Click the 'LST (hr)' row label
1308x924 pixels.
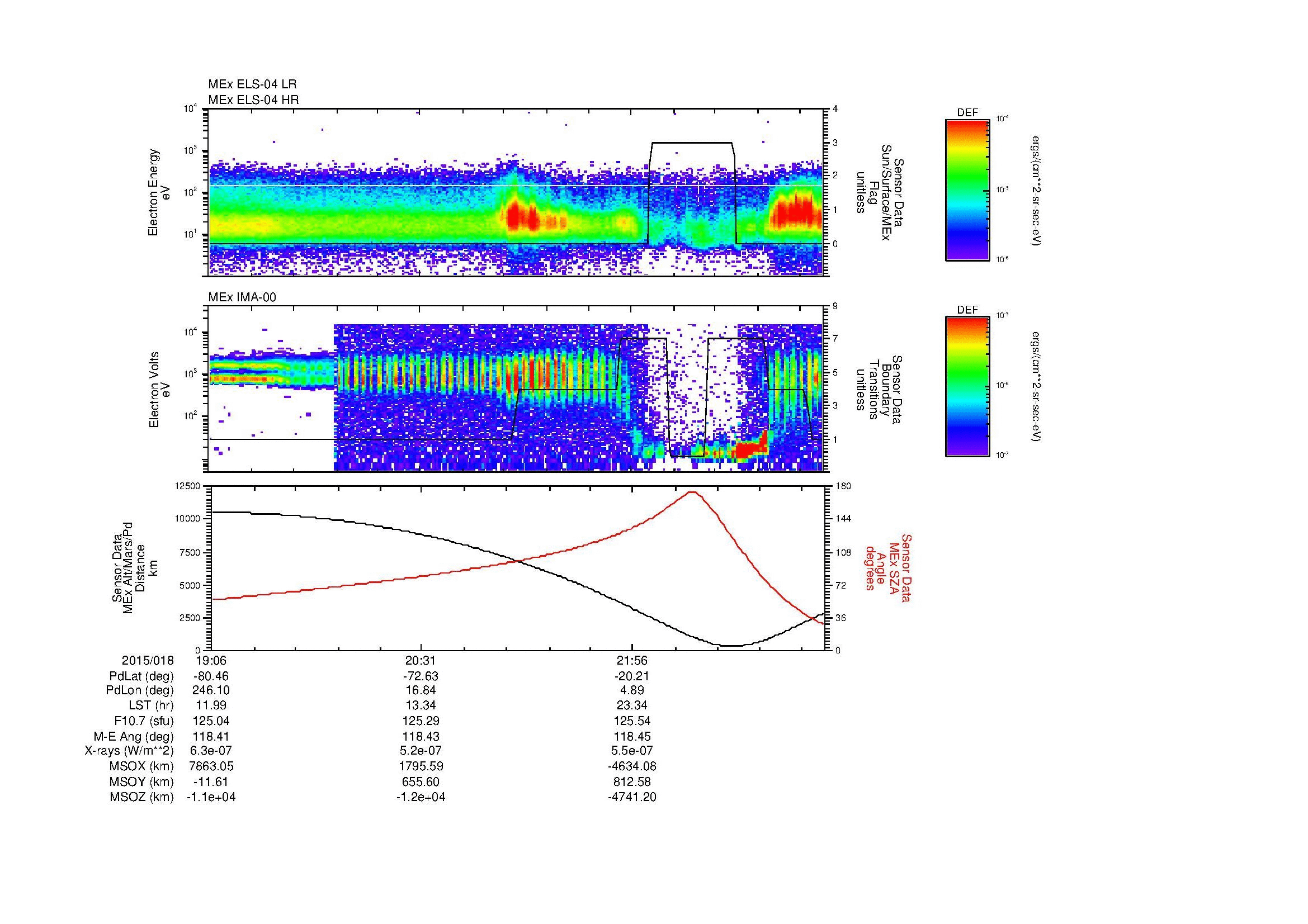[151, 706]
